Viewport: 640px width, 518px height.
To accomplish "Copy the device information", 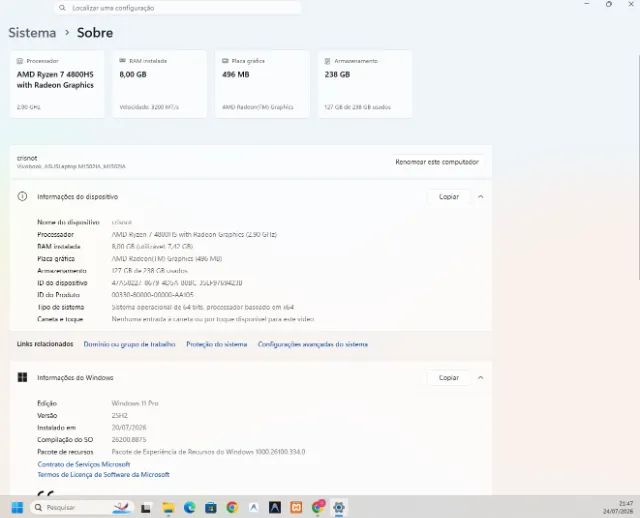I will (449, 196).
